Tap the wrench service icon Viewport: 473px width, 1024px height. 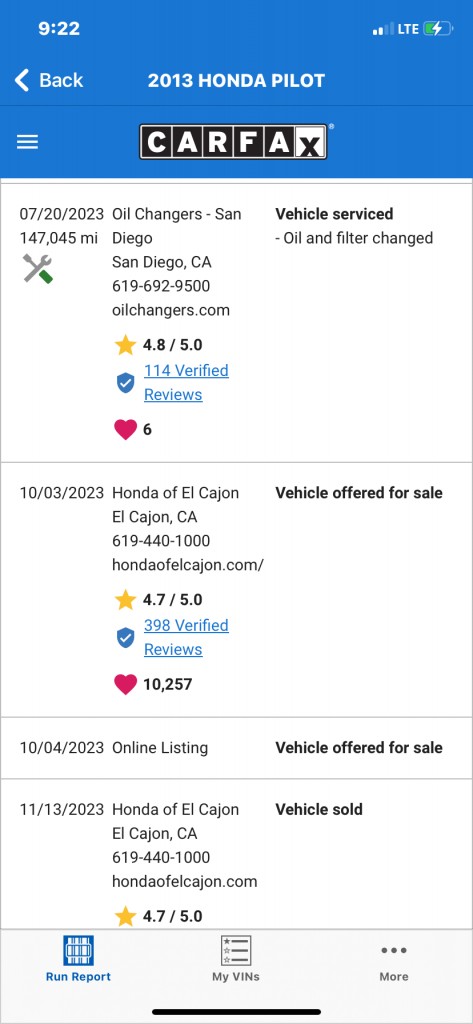[37, 268]
